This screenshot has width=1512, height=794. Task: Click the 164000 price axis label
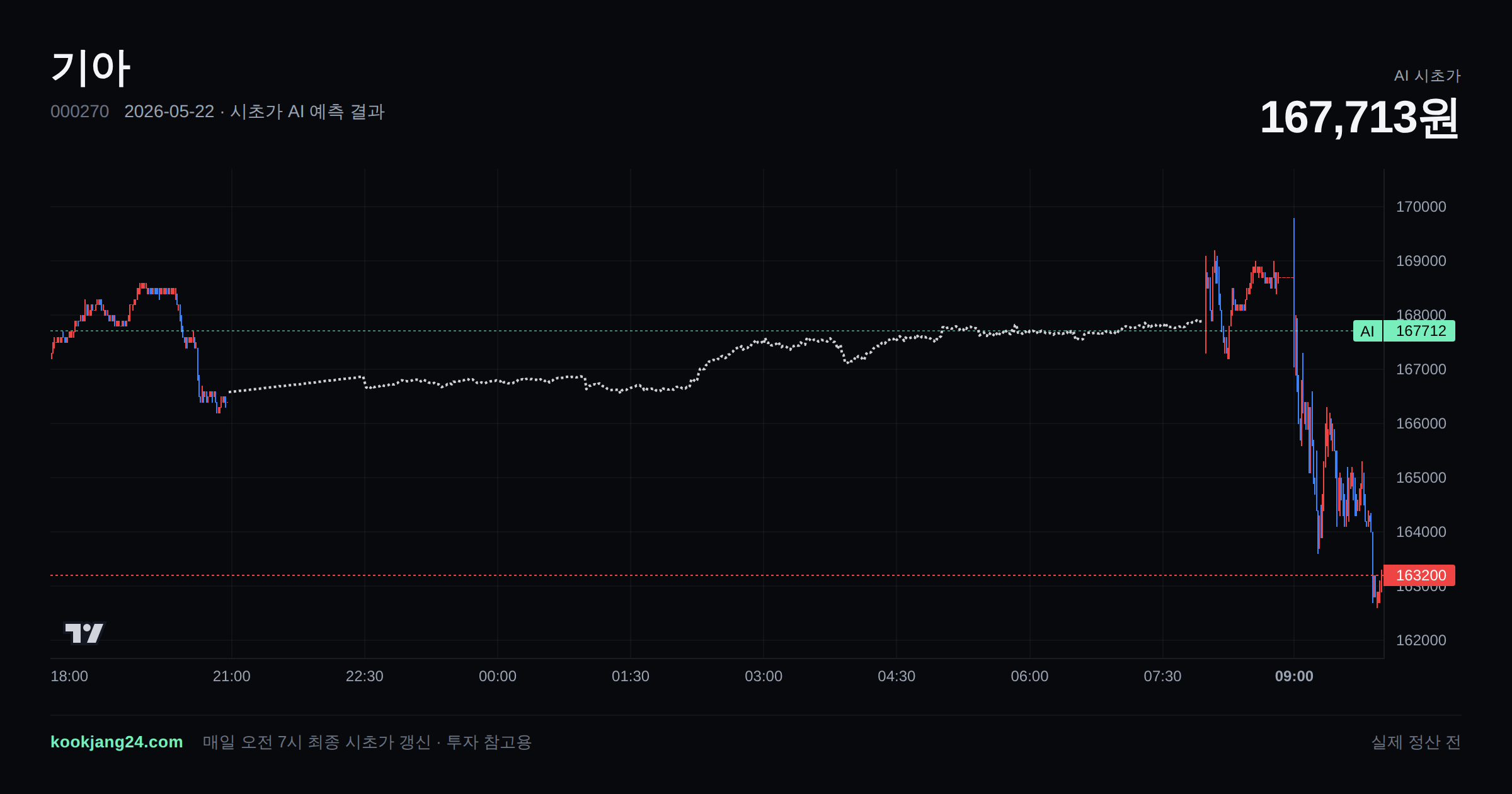(1421, 532)
